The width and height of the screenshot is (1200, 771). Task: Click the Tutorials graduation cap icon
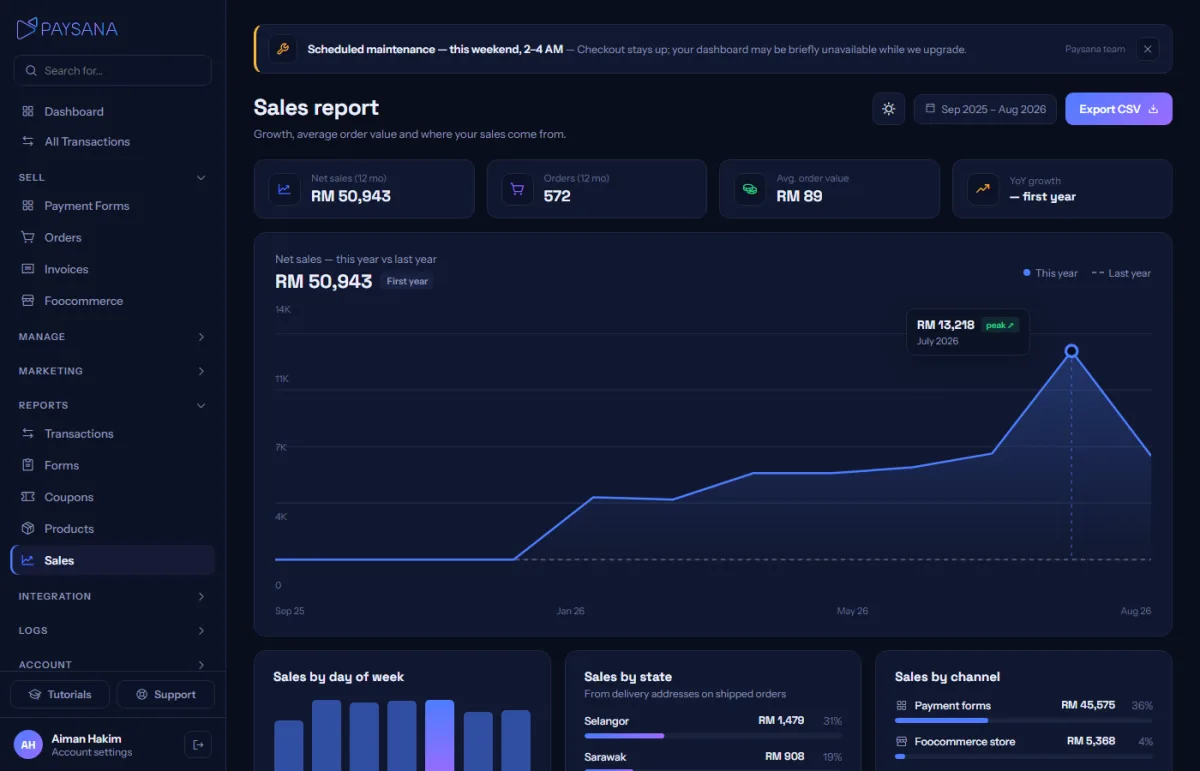coord(35,694)
